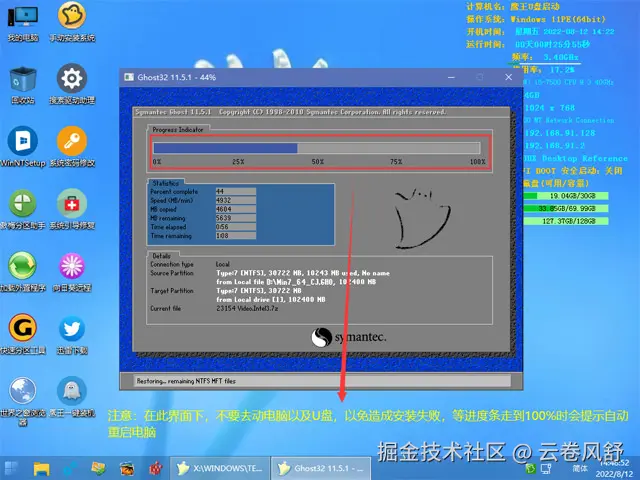Screen dimensions: 640x480
Task: Click the Connection type value Local
Action: (x=223, y=264)
